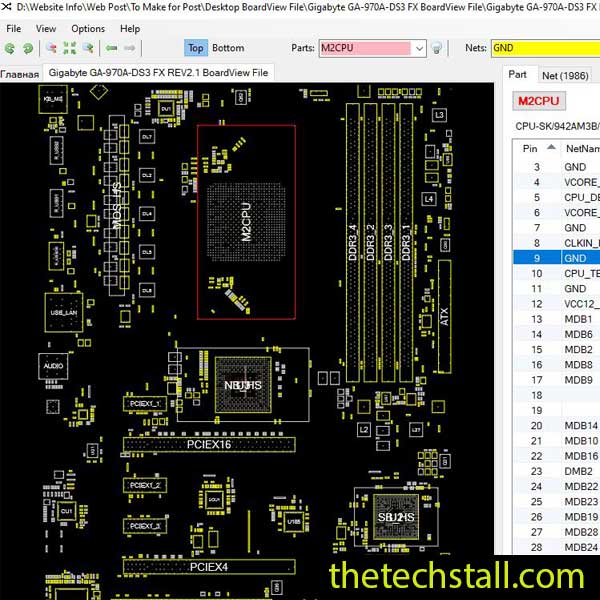Viewport: 600px width, 600px height.
Task: Click the PCIEX1_2 slot
Action: tap(145, 486)
